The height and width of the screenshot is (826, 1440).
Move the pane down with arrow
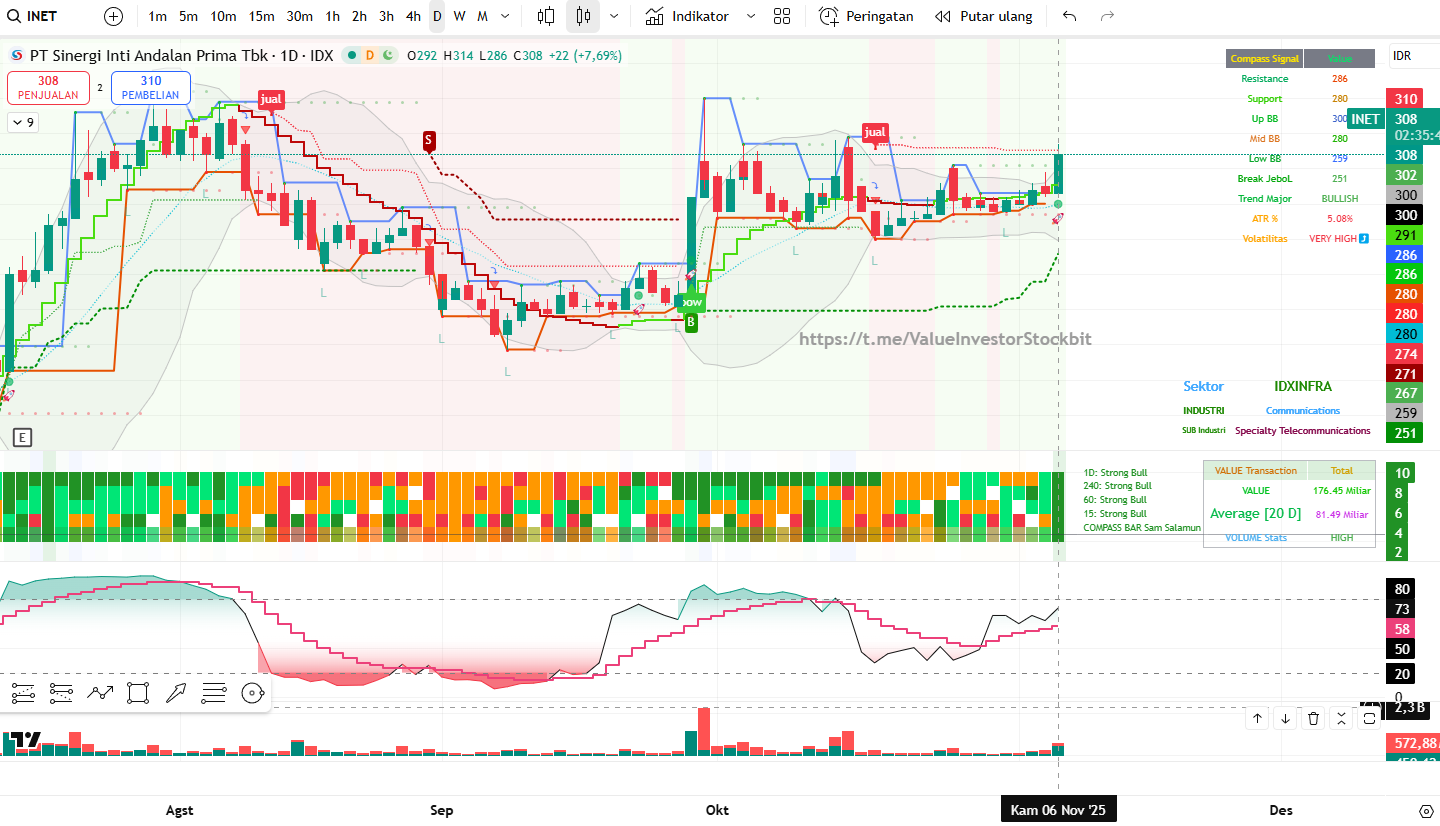coord(1285,717)
